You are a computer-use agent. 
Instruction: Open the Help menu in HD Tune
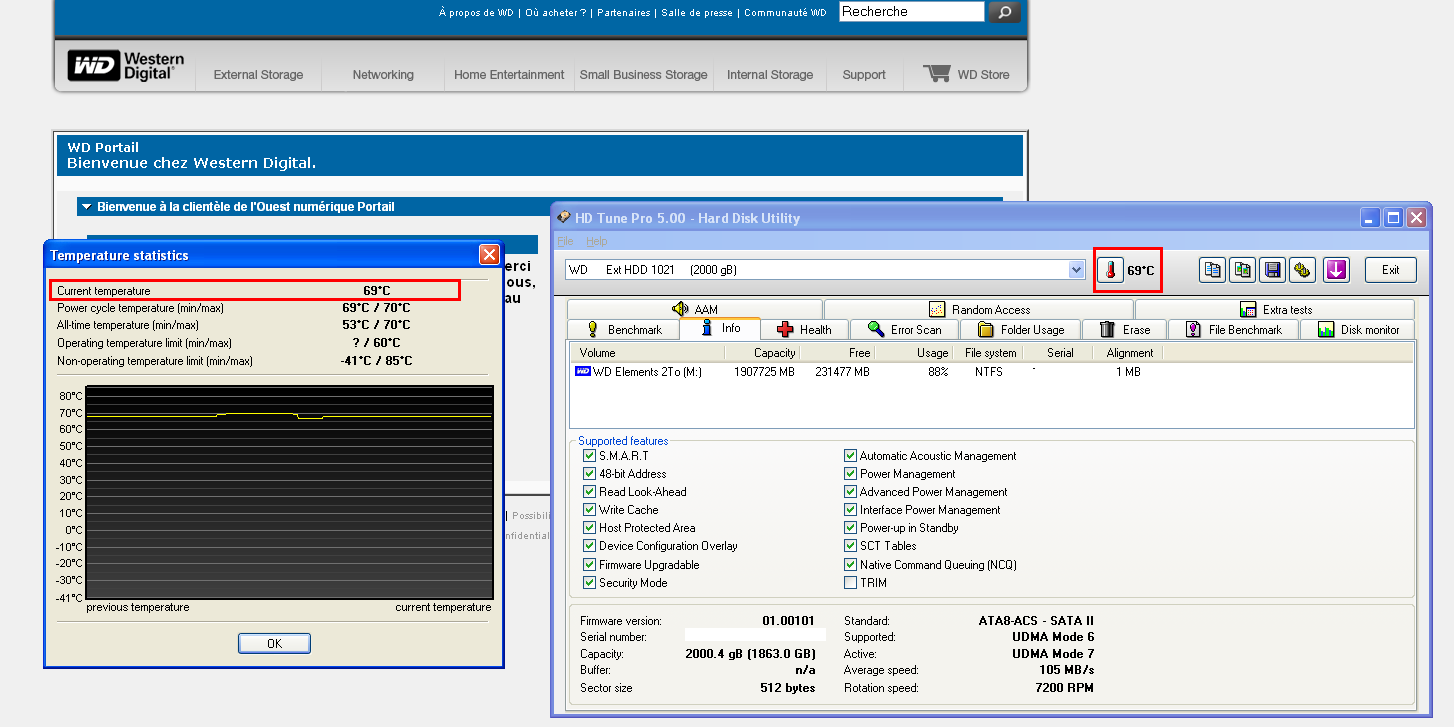coord(596,241)
